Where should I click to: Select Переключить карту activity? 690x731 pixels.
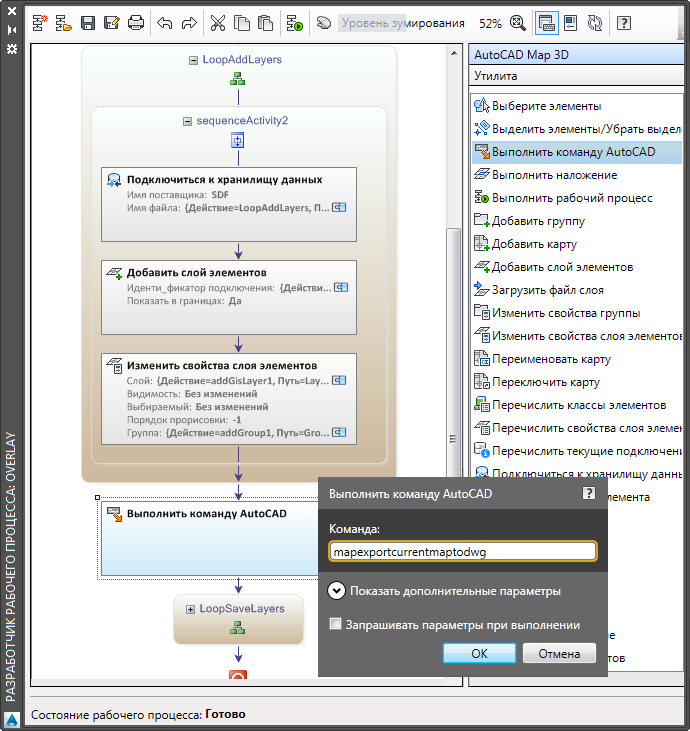(577, 382)
